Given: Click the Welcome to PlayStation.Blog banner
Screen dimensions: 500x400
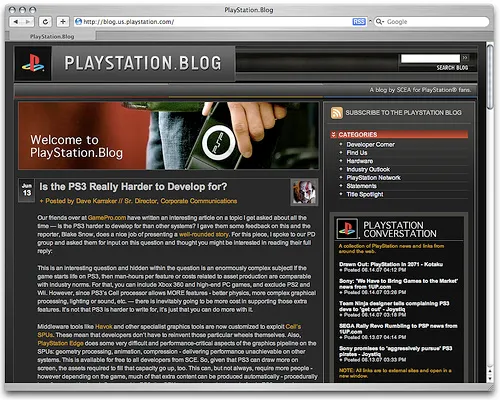Looking at the screenshot, I should (168, 136).
